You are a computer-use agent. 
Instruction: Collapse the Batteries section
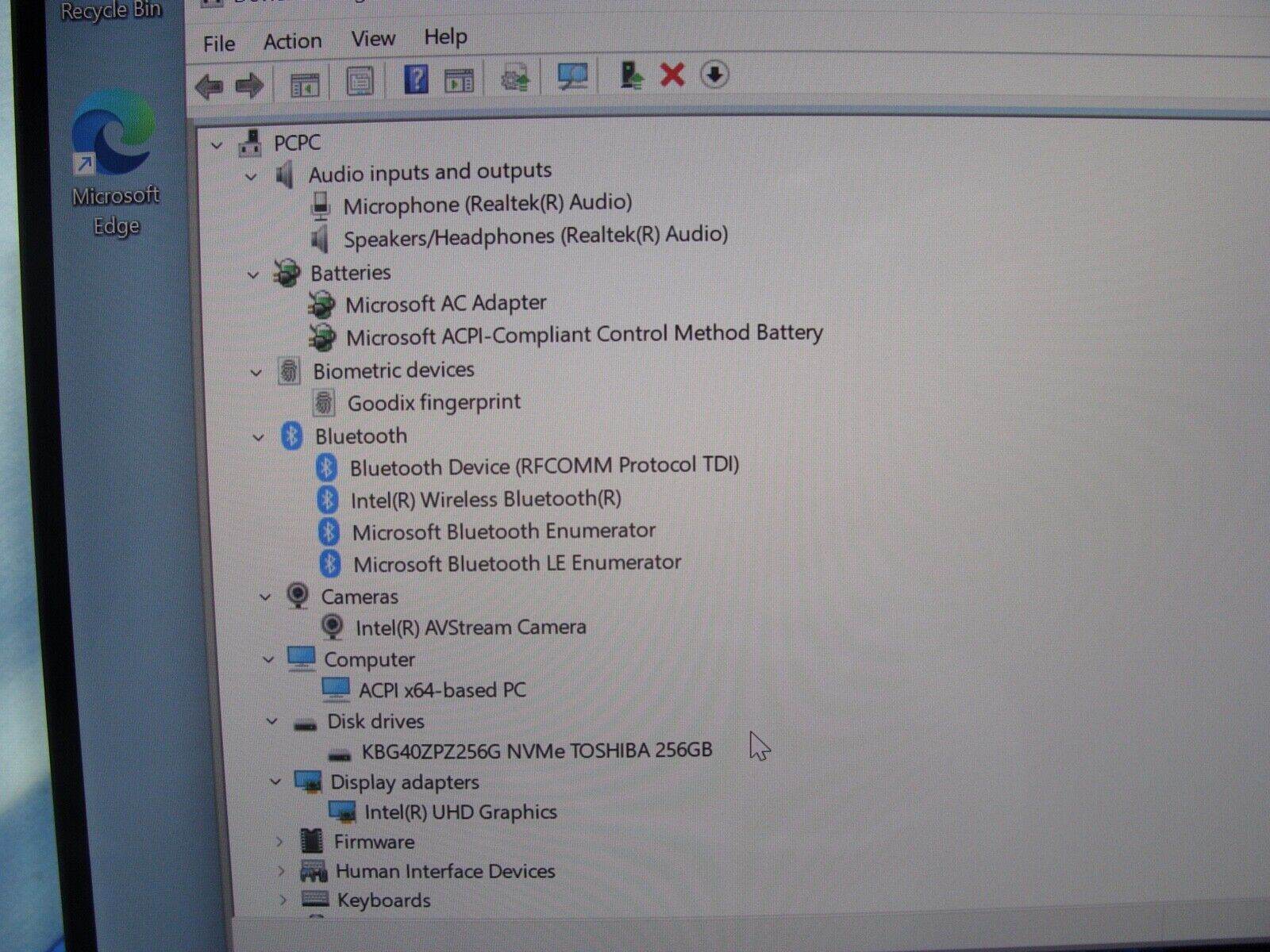pos(253,274)
